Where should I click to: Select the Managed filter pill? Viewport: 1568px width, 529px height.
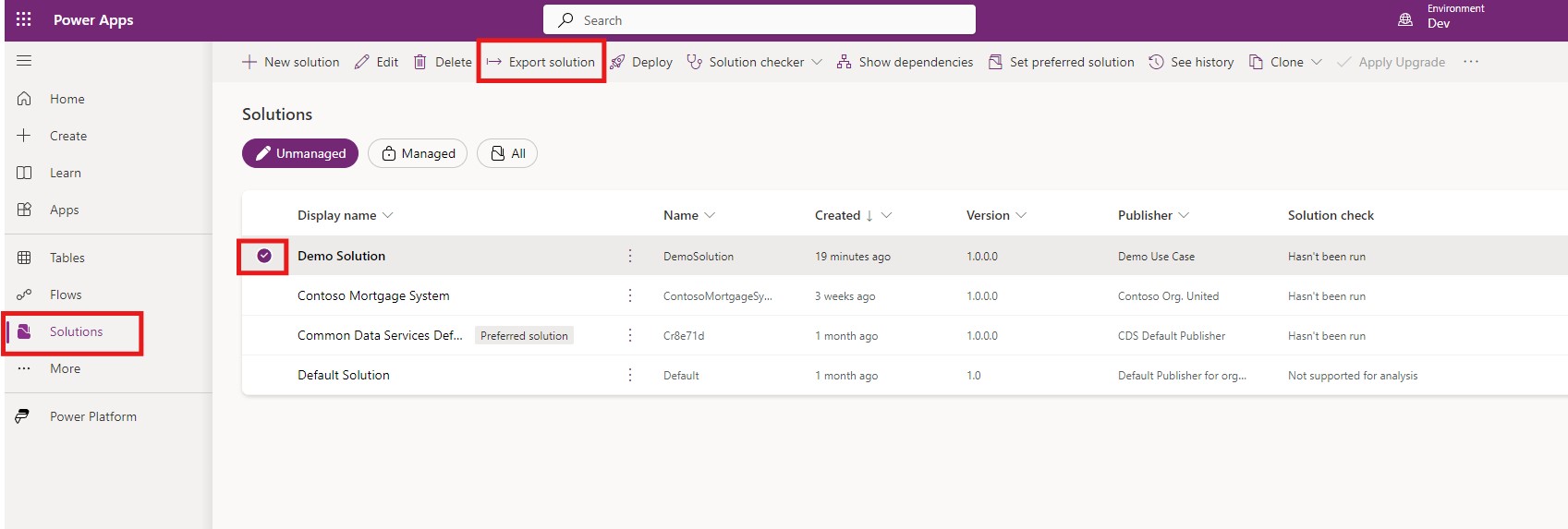tap(418, 153)
